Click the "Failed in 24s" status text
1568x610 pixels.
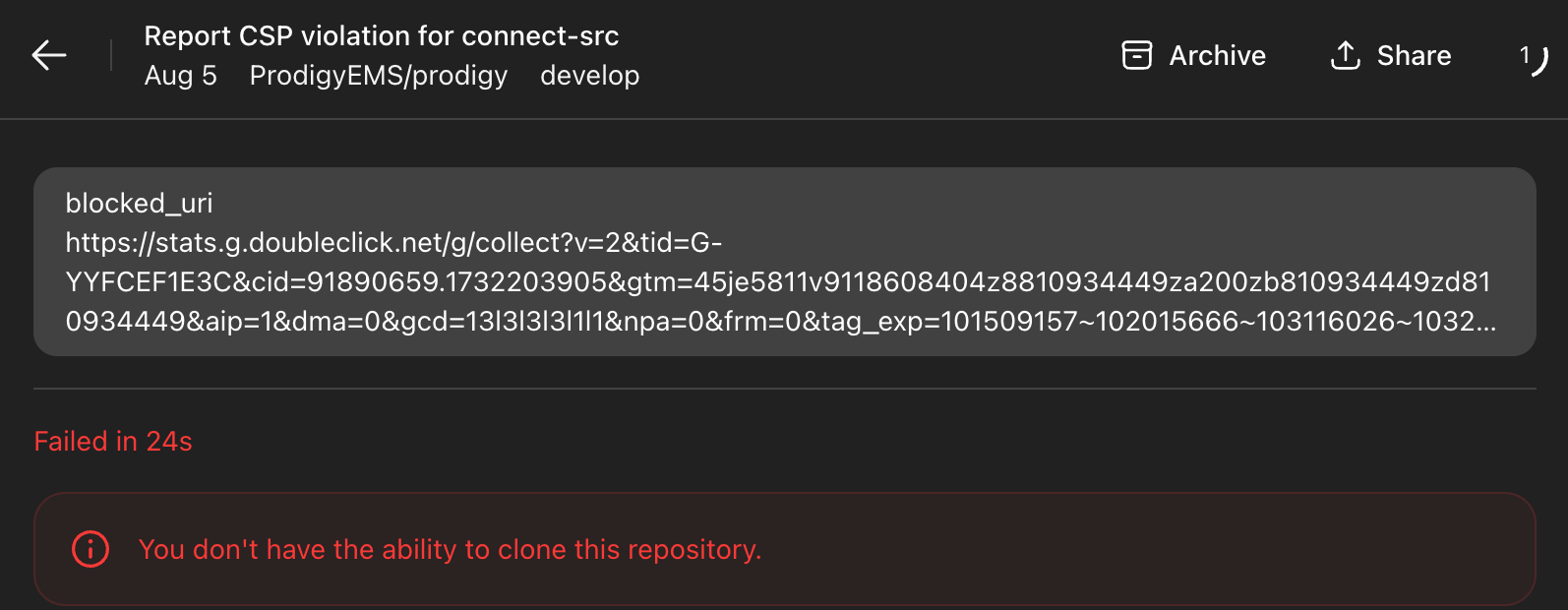click(113, 441)
